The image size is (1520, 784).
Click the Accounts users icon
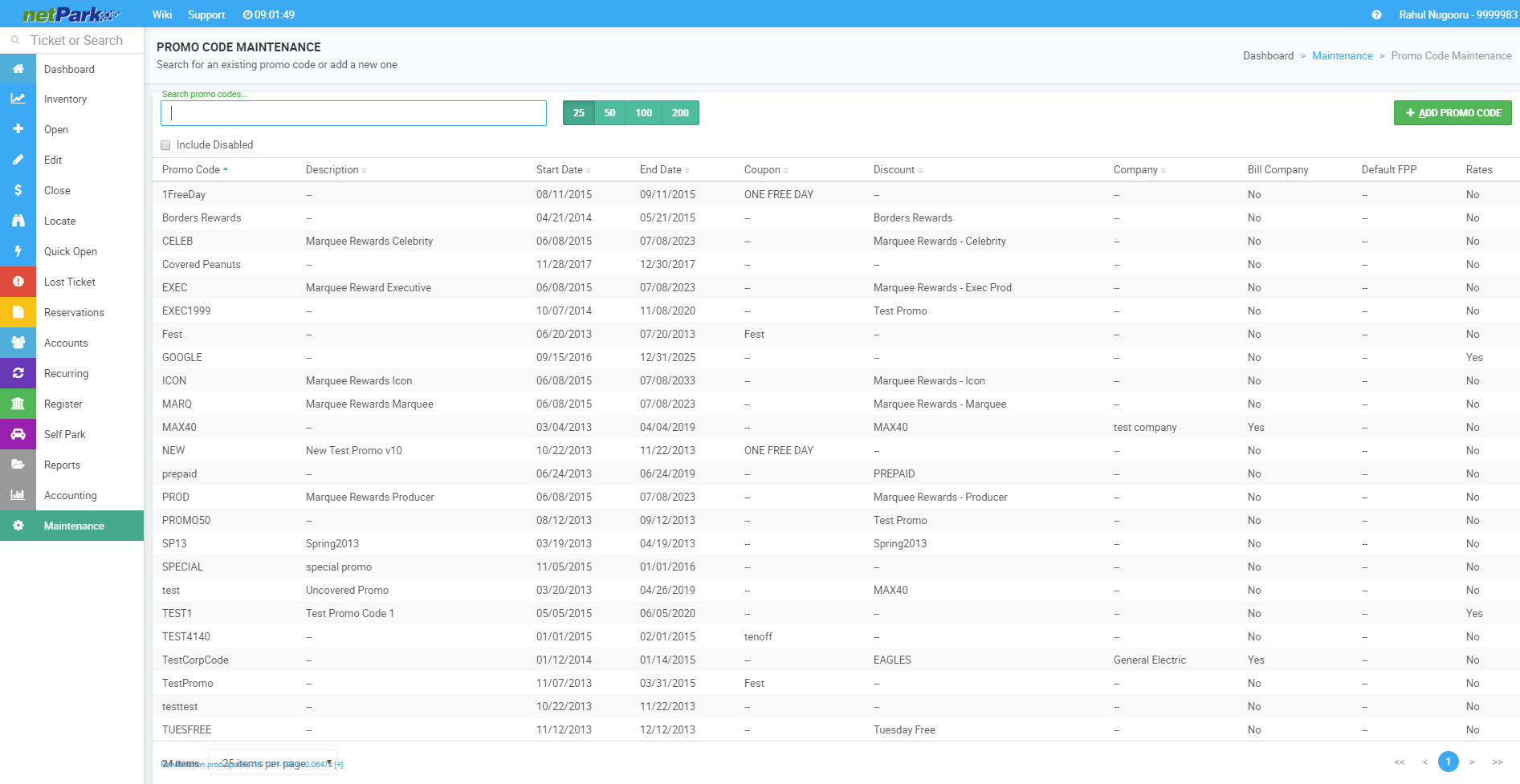(x=18, y=343)
